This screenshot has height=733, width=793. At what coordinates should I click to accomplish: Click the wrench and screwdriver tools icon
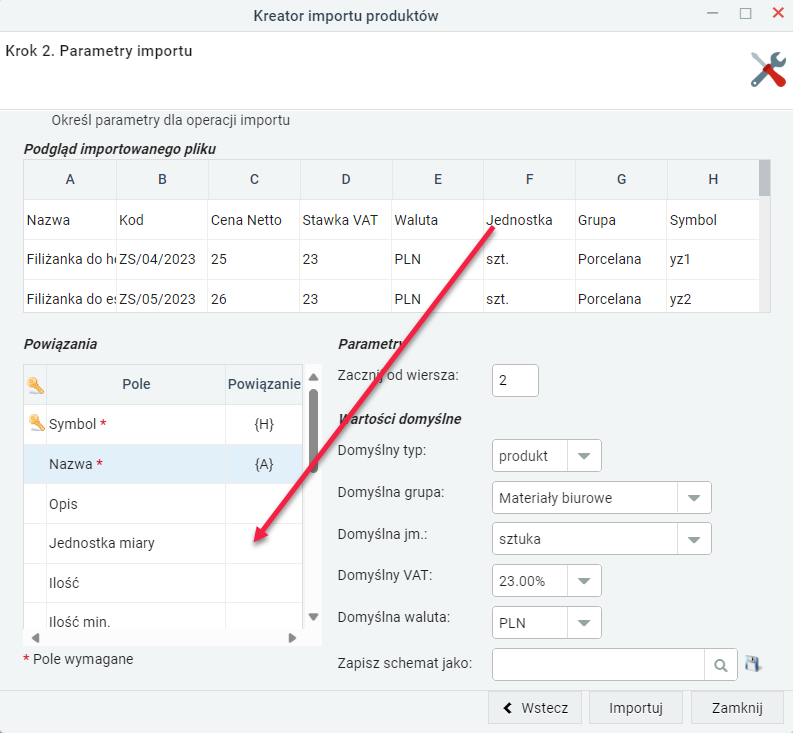click(x=768, y=69)
